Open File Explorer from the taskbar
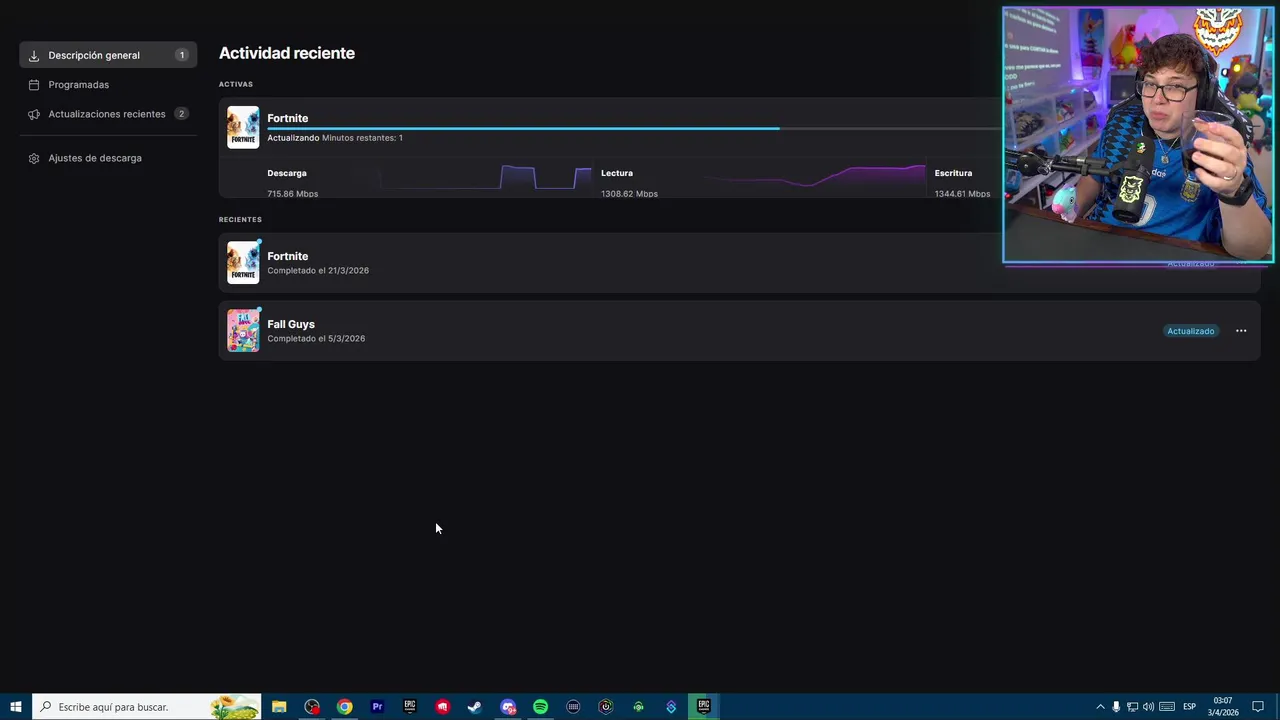This screenshot has height=720, width=1280. click(279, 707)
